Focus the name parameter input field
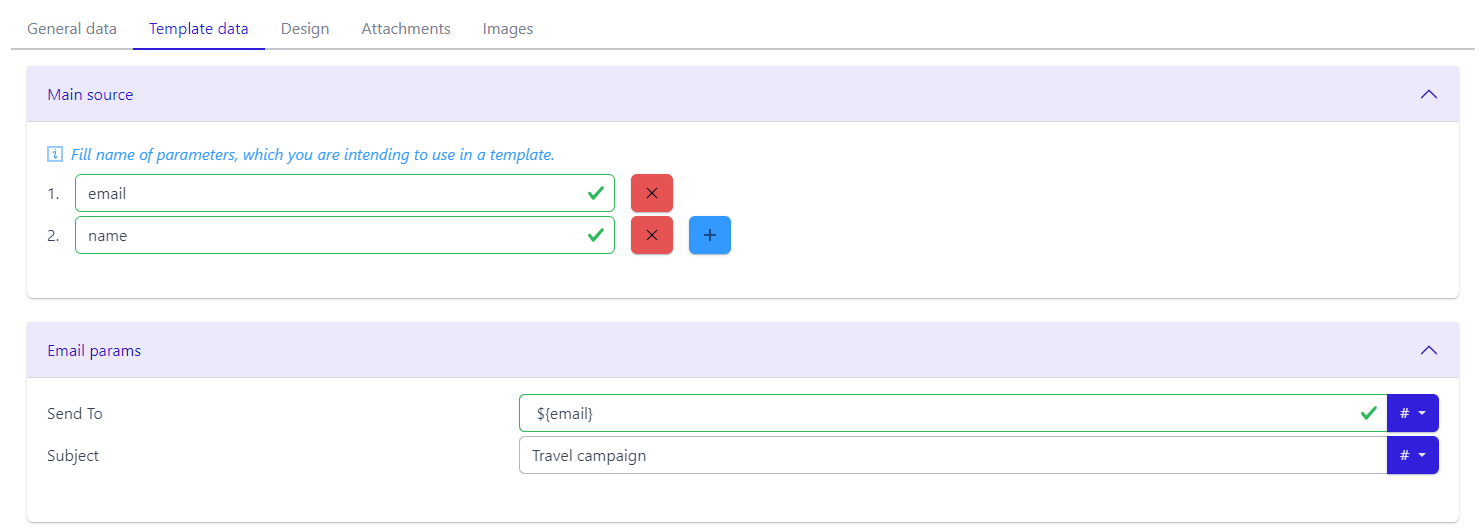1480x529 pixels. [x=345, y=235]
